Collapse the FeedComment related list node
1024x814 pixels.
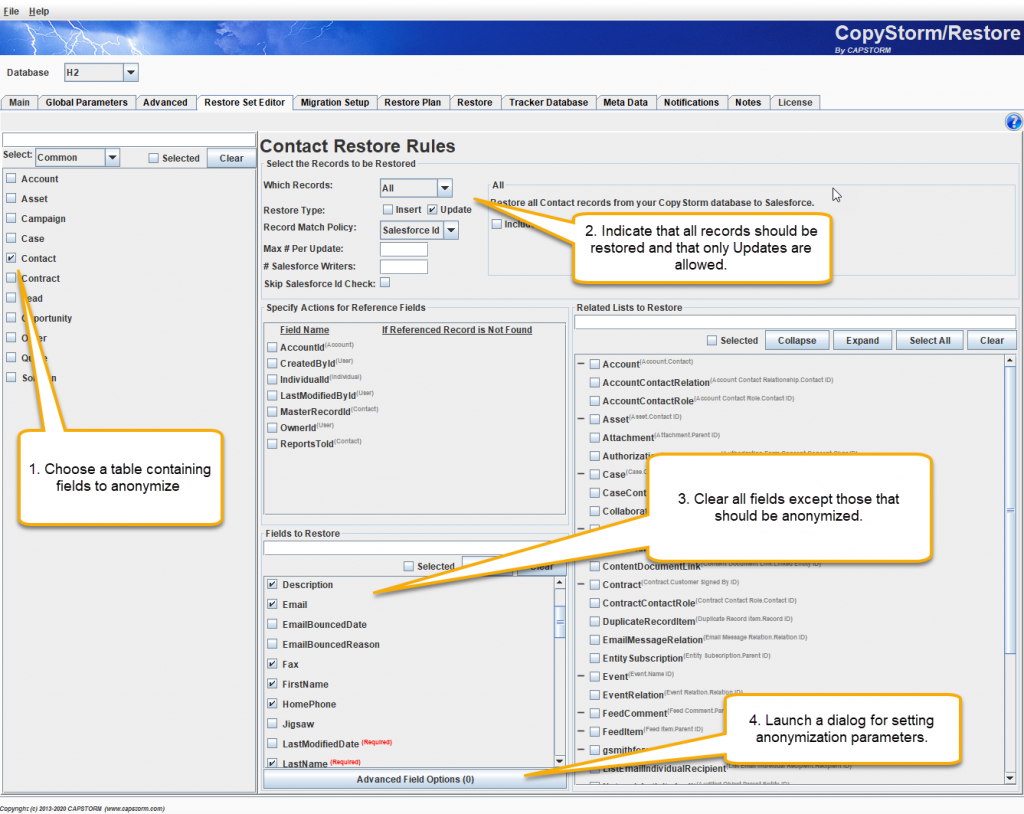point(581,713)
